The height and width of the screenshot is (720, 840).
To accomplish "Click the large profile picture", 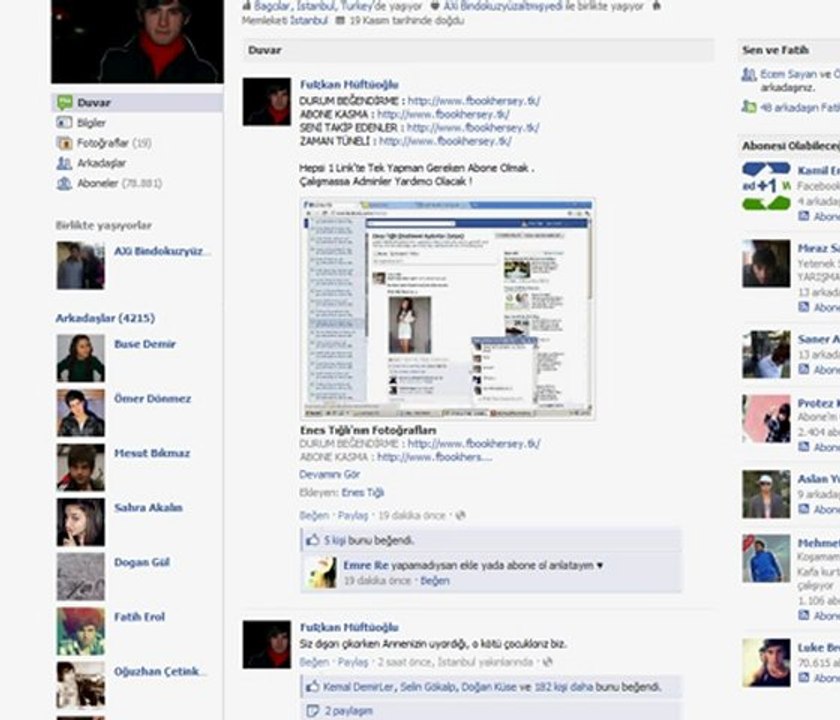I will (x=137, y=41).
